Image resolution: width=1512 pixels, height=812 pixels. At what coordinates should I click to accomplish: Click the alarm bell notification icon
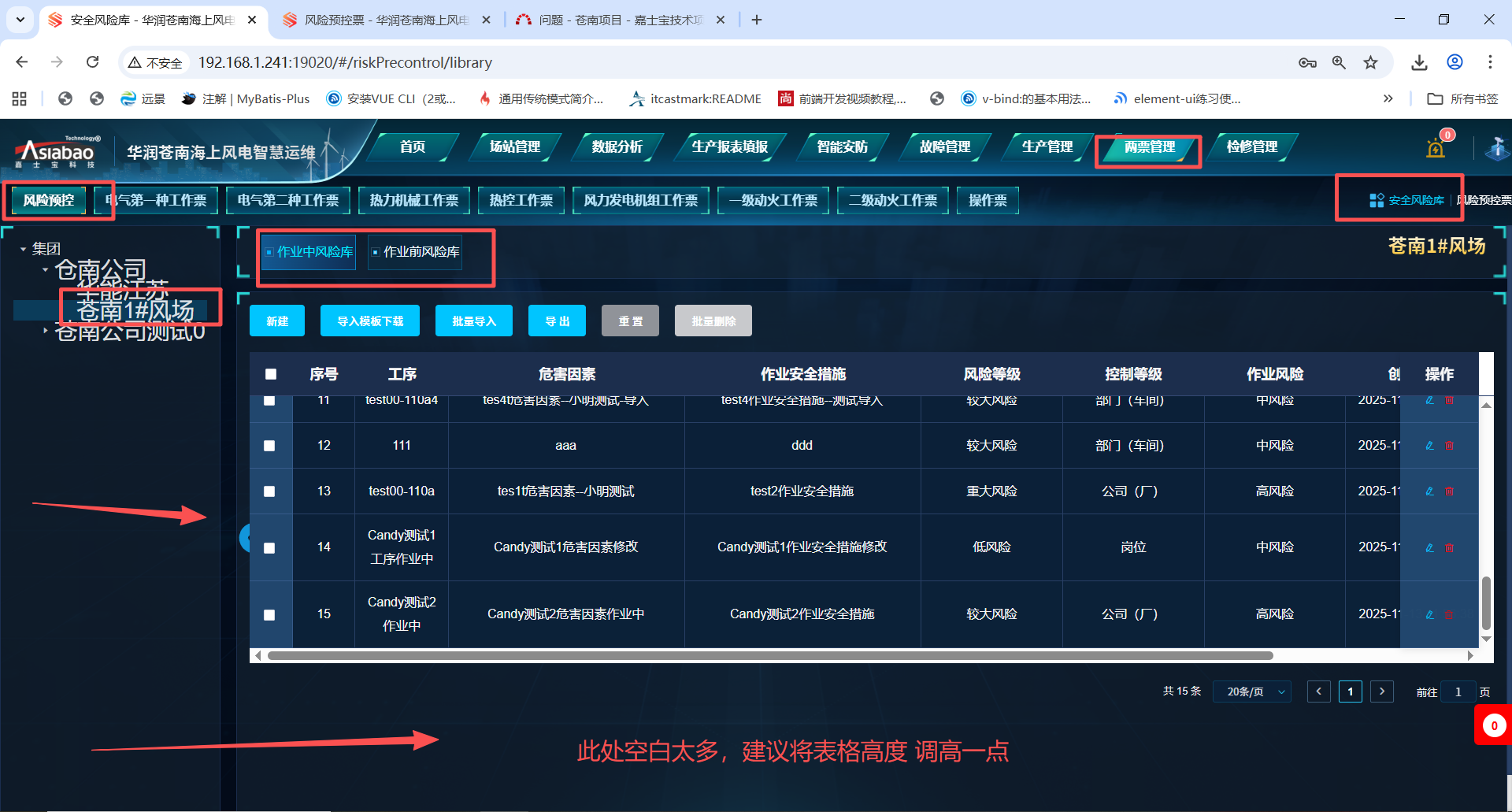pos(1436,147)
